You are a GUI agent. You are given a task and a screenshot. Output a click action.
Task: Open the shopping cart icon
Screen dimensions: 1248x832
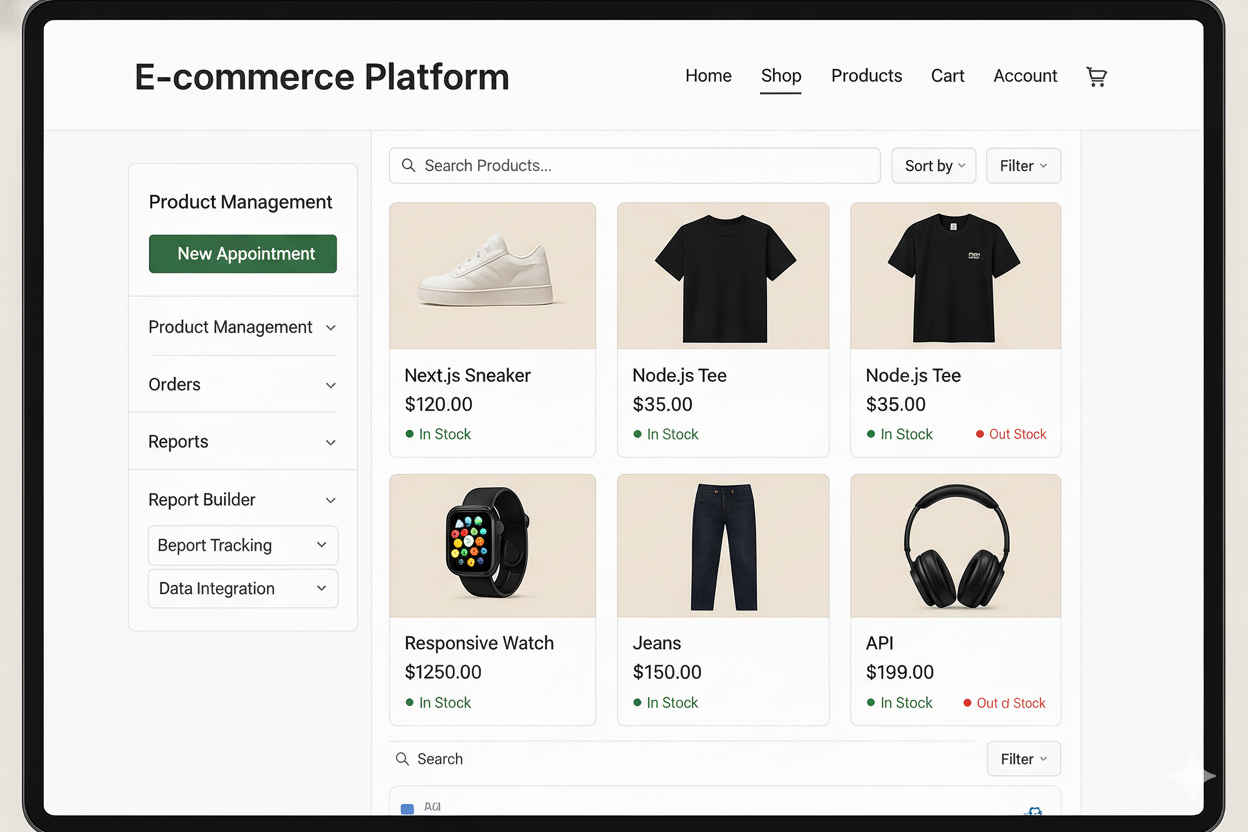pyautogui.click(x=1096, y=76)
